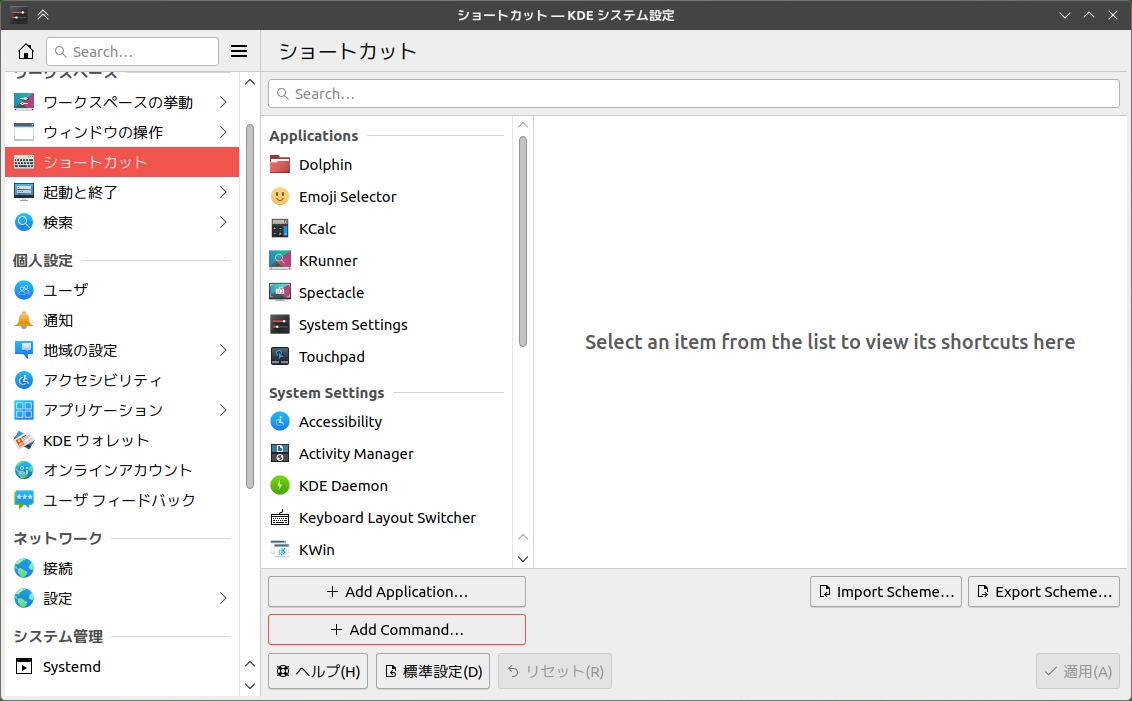Image resolution: width=1132 pixels, height=701 pixels.
Task: Click the Systemd terminal icon
Action: coord(24,666)
